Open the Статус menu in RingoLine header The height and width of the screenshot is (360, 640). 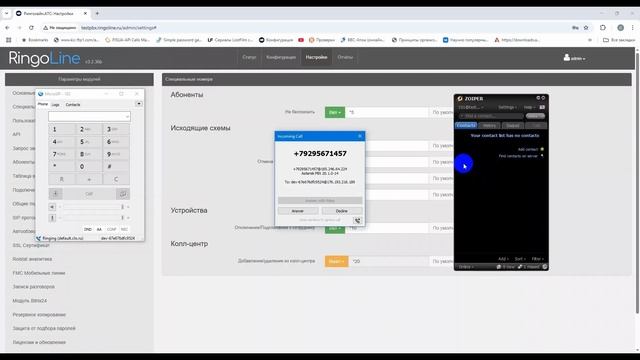point(249,57)
